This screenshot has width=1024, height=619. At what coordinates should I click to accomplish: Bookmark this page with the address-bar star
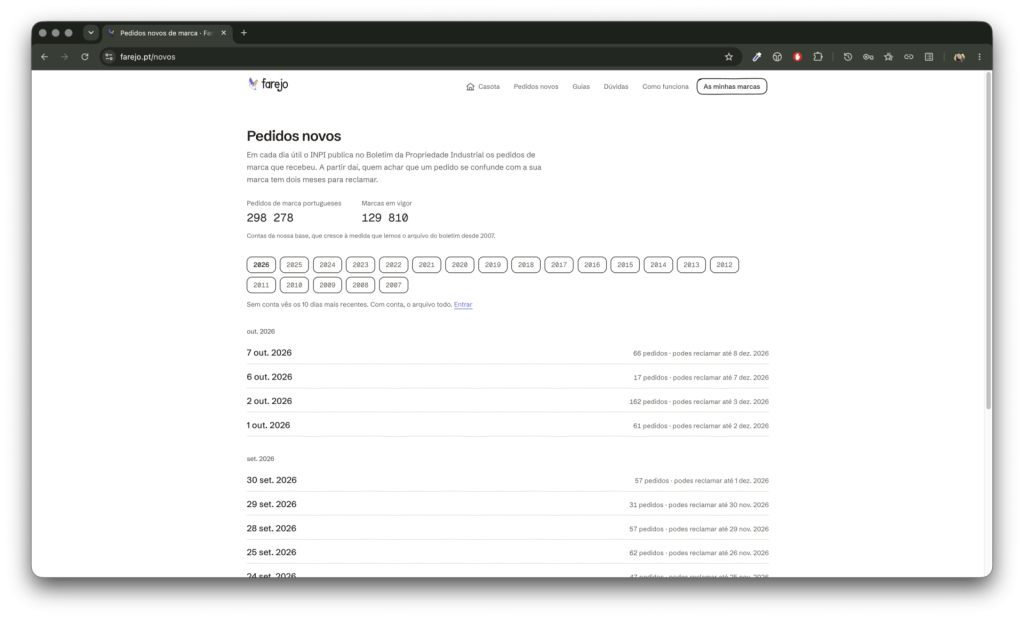pyautogui.click(x=729, y=57)
